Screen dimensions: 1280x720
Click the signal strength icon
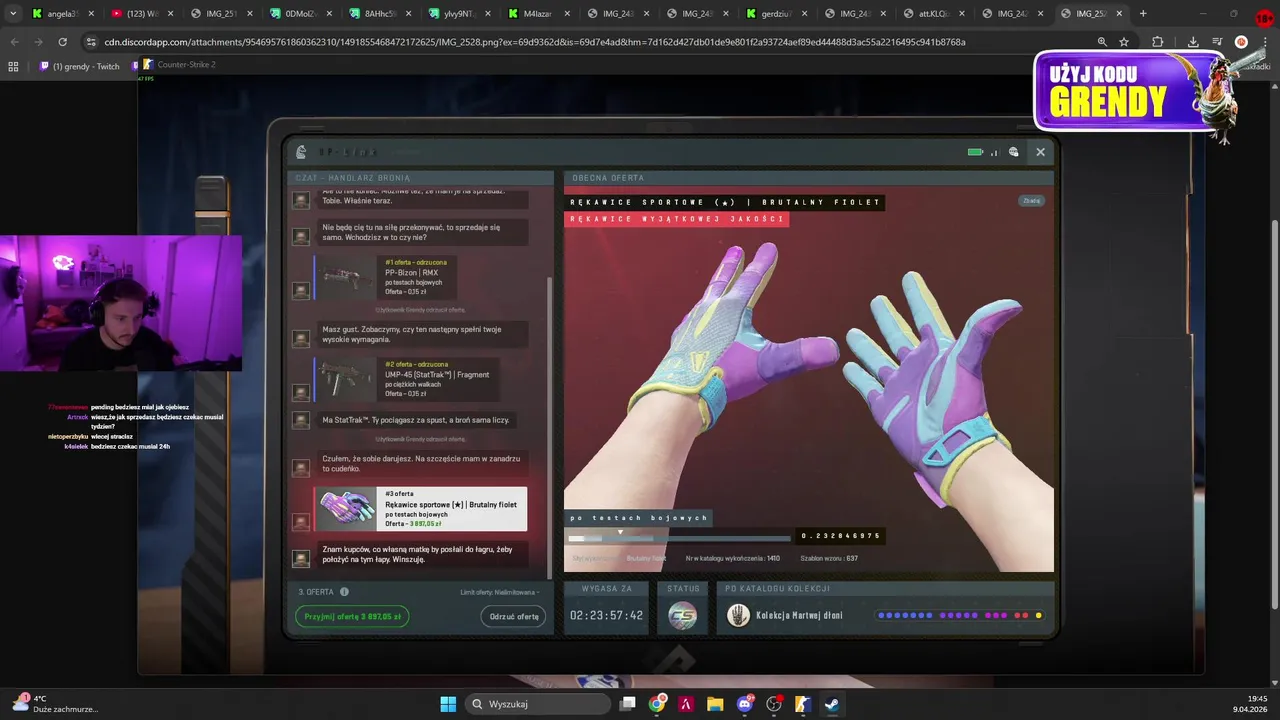point(994,152)
